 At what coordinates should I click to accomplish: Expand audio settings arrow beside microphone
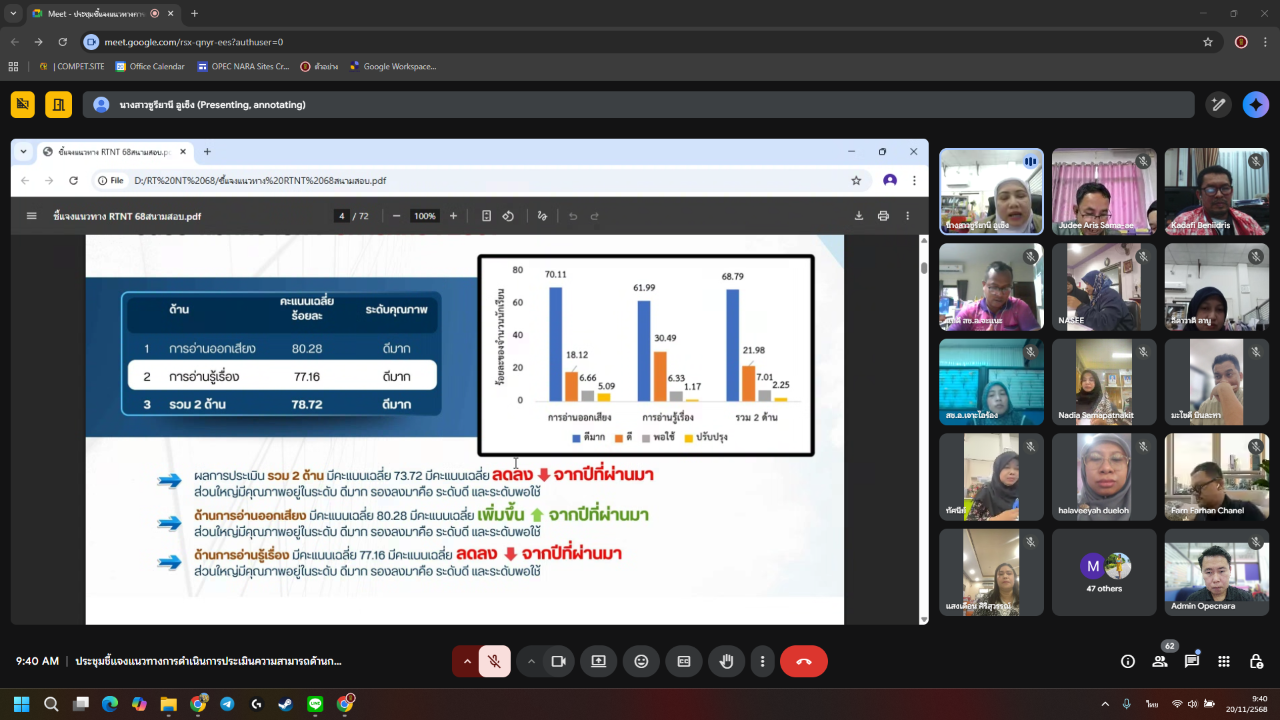coord(467,661)
